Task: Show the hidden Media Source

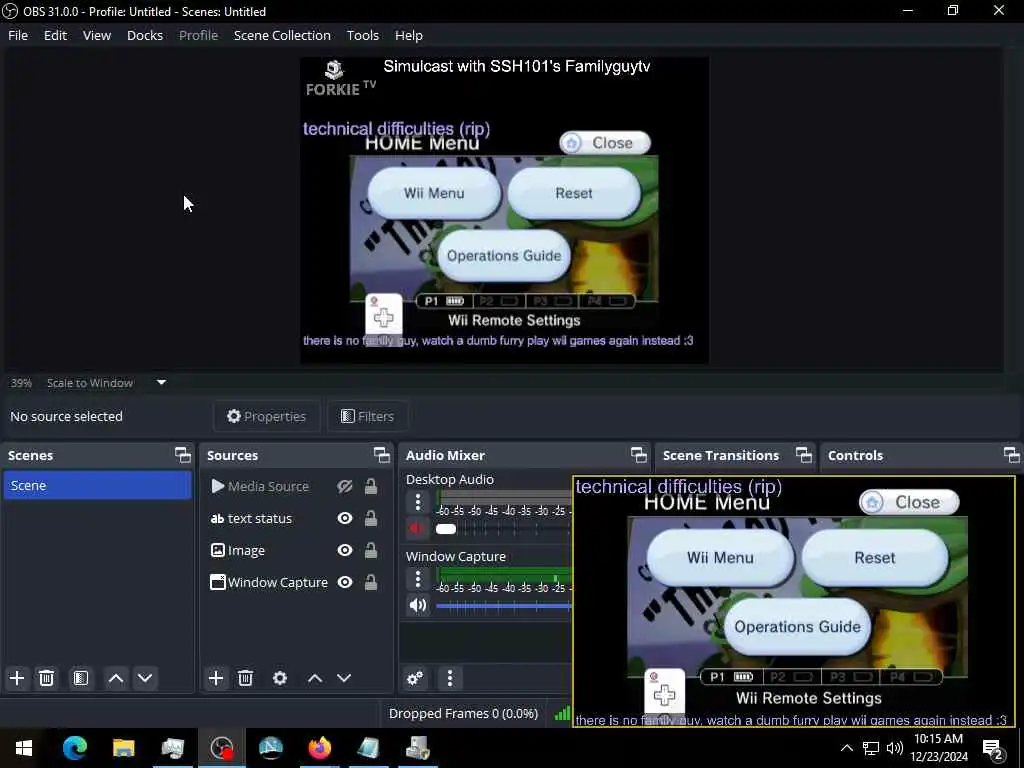Action: click(x=345, y=486)
